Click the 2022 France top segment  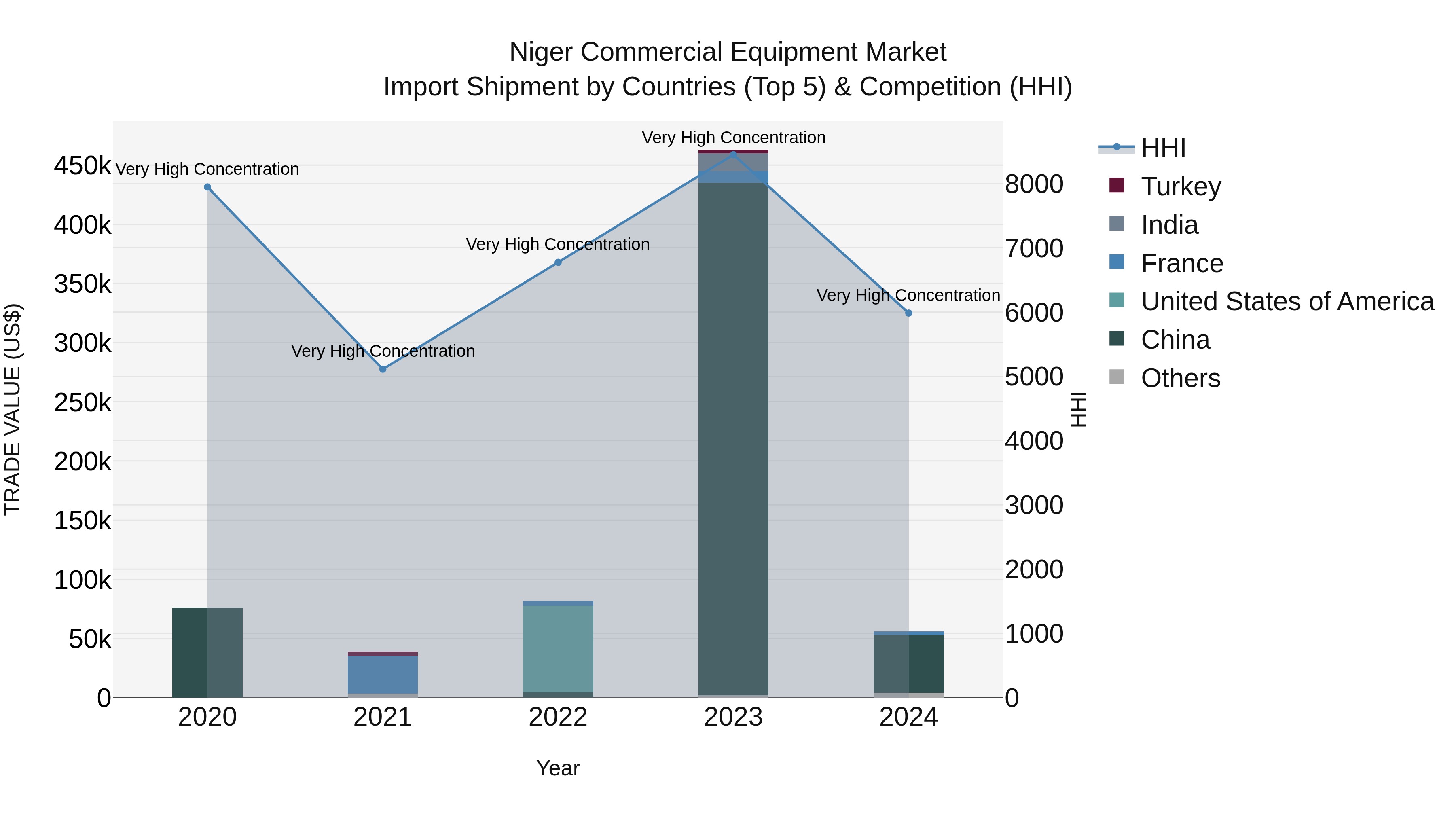click(x=558, y=604)
